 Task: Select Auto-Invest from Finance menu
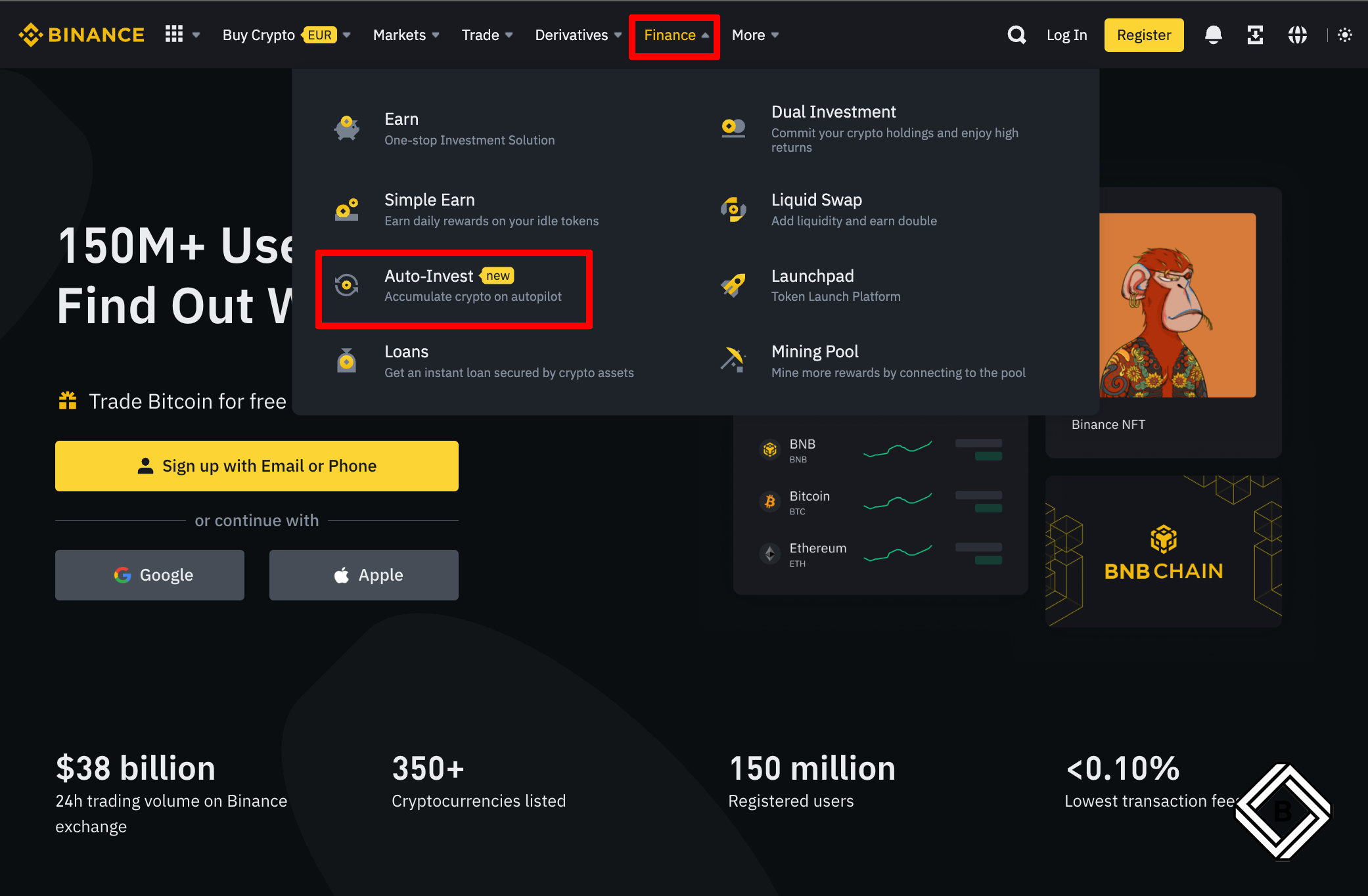[x=453, y=286]
